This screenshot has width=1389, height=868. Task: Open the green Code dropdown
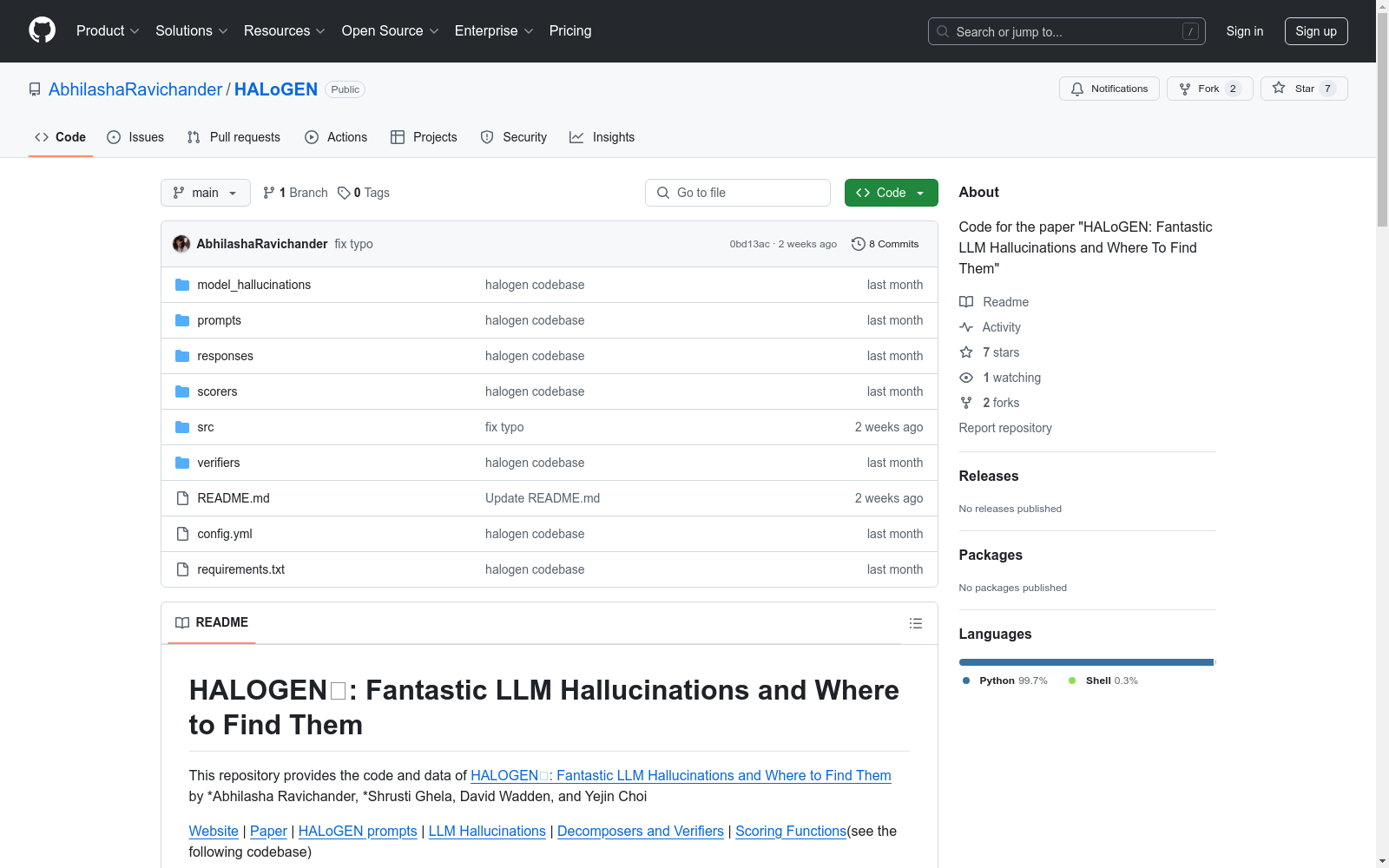tap(891, 193)
